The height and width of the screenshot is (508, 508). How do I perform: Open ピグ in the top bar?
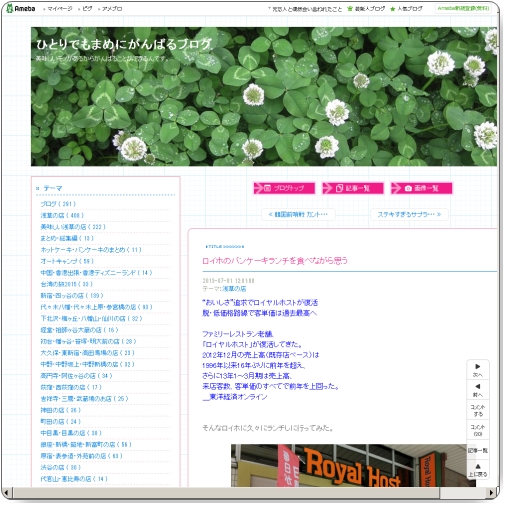coord(85,9)
